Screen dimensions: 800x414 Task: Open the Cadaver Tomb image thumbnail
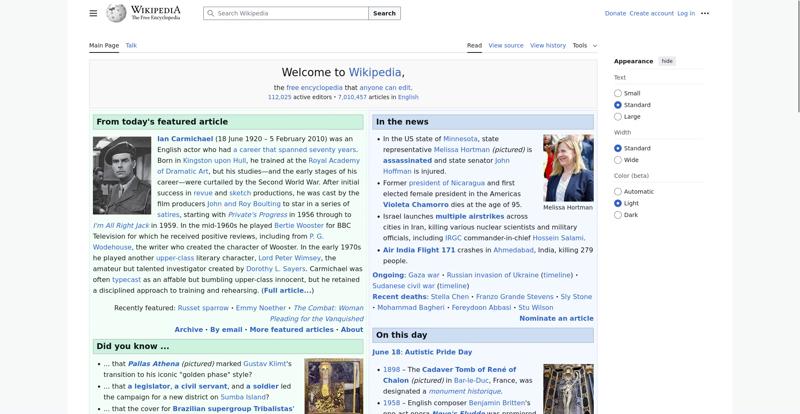568,389
